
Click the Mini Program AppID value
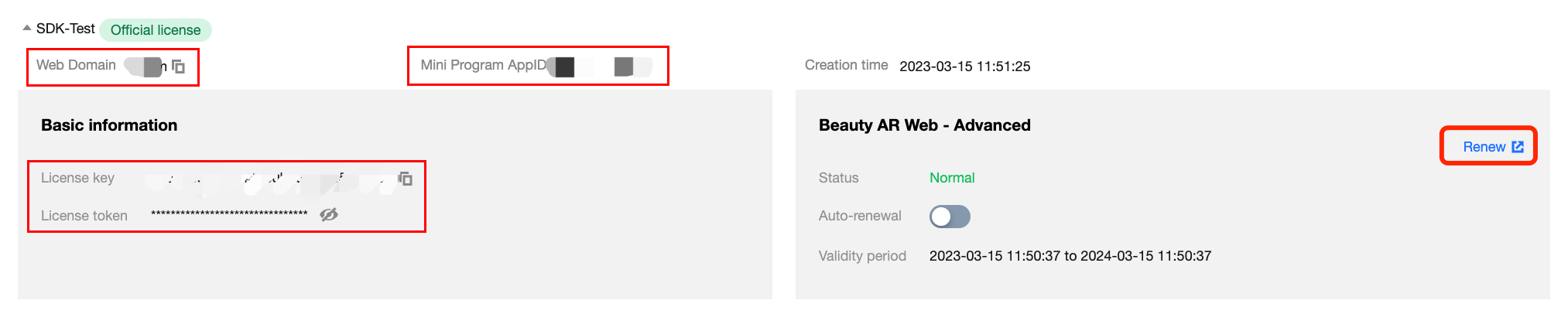point(600,67)
